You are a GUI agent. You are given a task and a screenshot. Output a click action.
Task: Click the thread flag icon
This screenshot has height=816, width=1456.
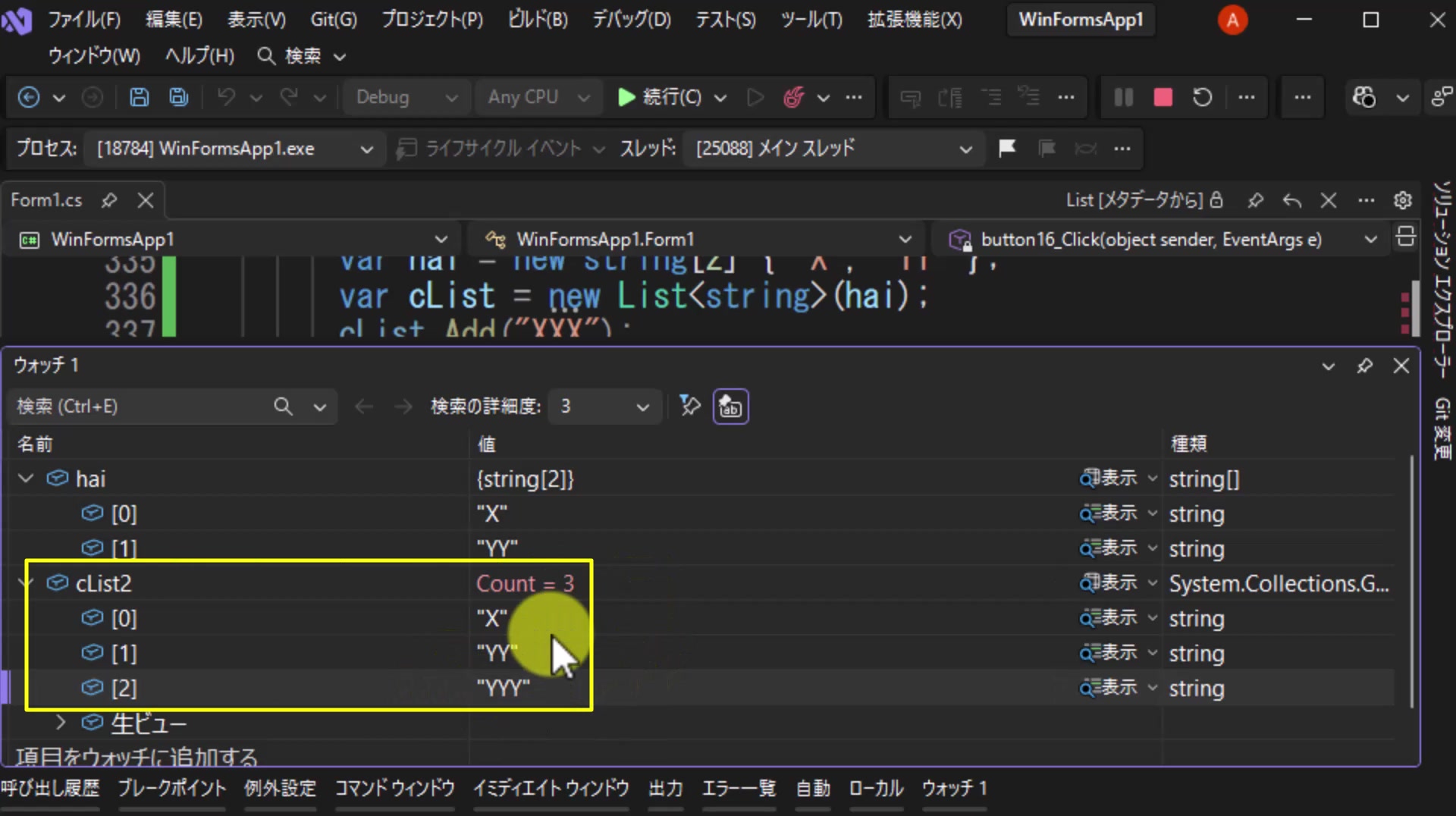click(1007, 148)
